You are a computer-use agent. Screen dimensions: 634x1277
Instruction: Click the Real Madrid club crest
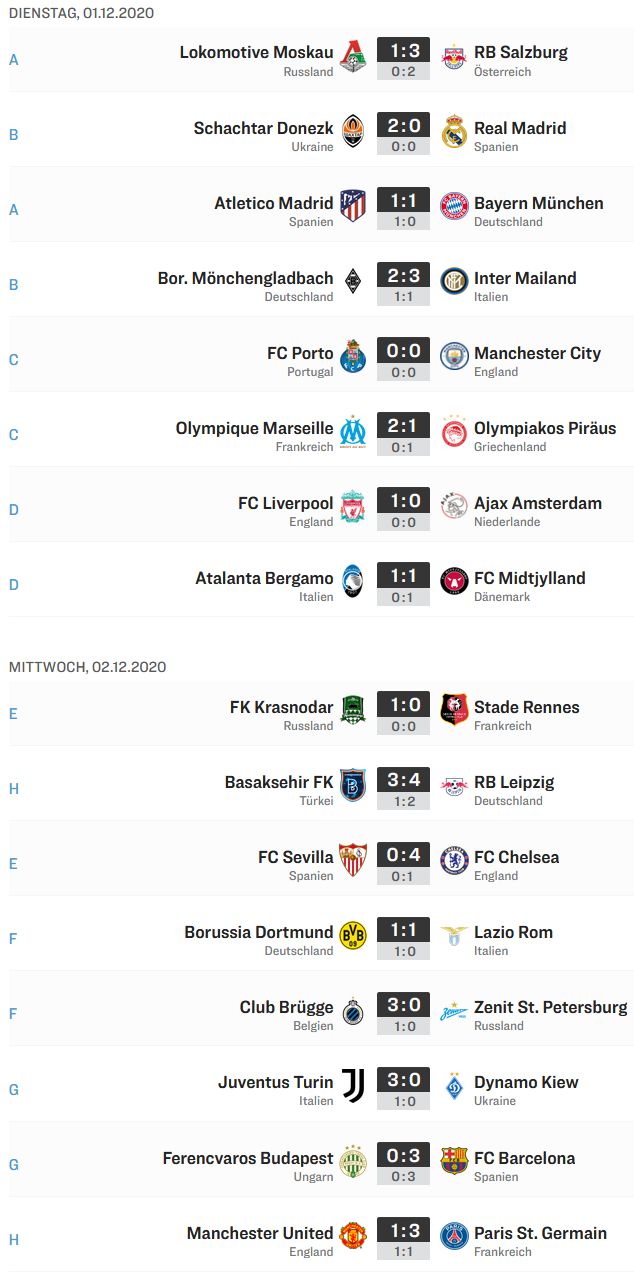pyautogui.click(x=454, y=131)
